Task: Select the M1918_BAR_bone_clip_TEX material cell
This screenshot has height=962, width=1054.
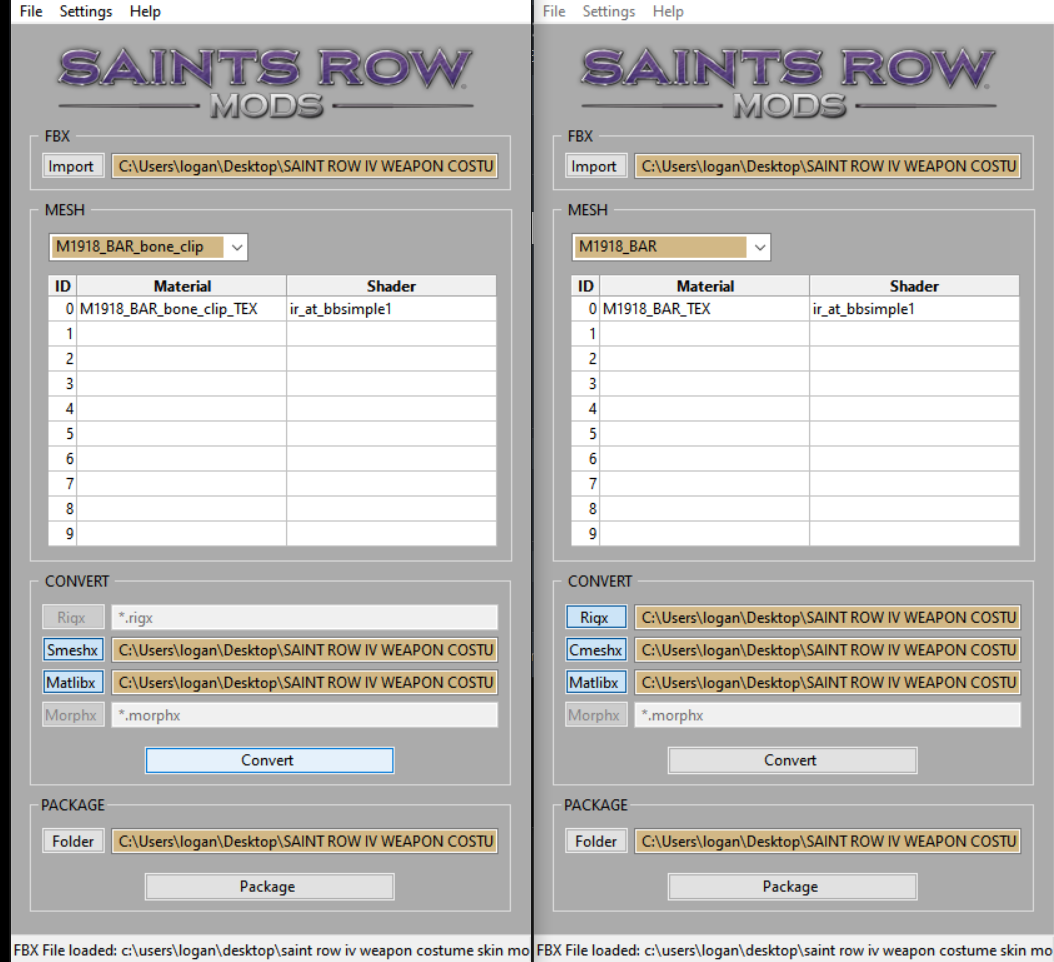Action: click(181, 309)
